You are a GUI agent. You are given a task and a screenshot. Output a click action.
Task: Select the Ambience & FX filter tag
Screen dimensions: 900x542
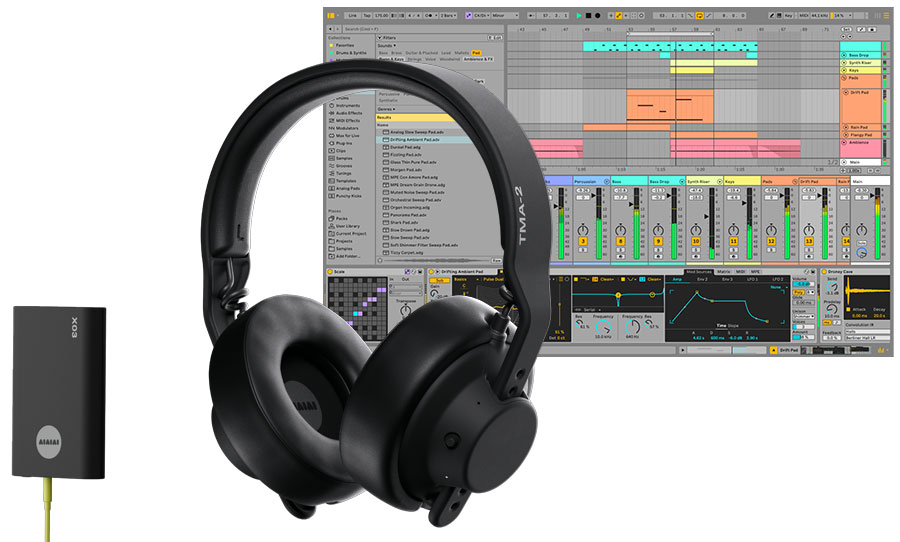(x=479, y=60)
